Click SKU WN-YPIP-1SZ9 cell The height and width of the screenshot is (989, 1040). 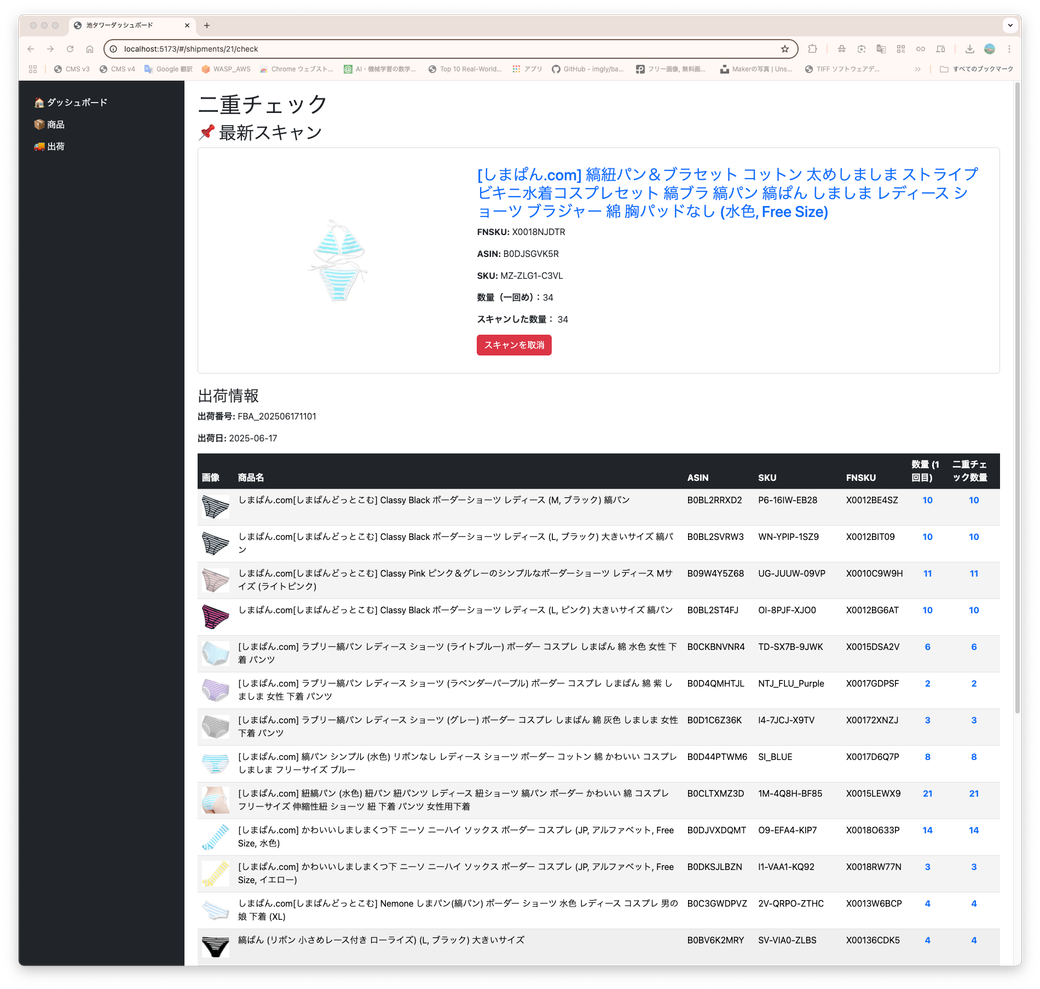coord(788,537)
